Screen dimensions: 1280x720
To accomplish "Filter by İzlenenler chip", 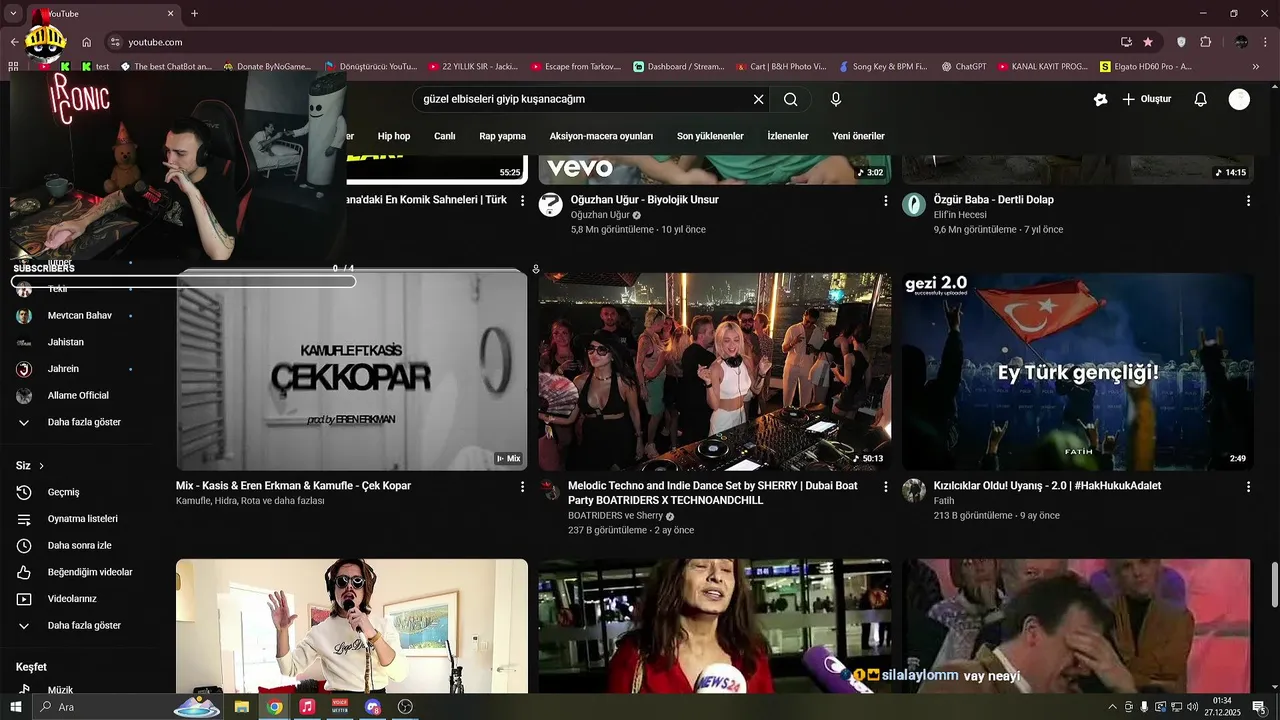I will [x=788, y=136].
